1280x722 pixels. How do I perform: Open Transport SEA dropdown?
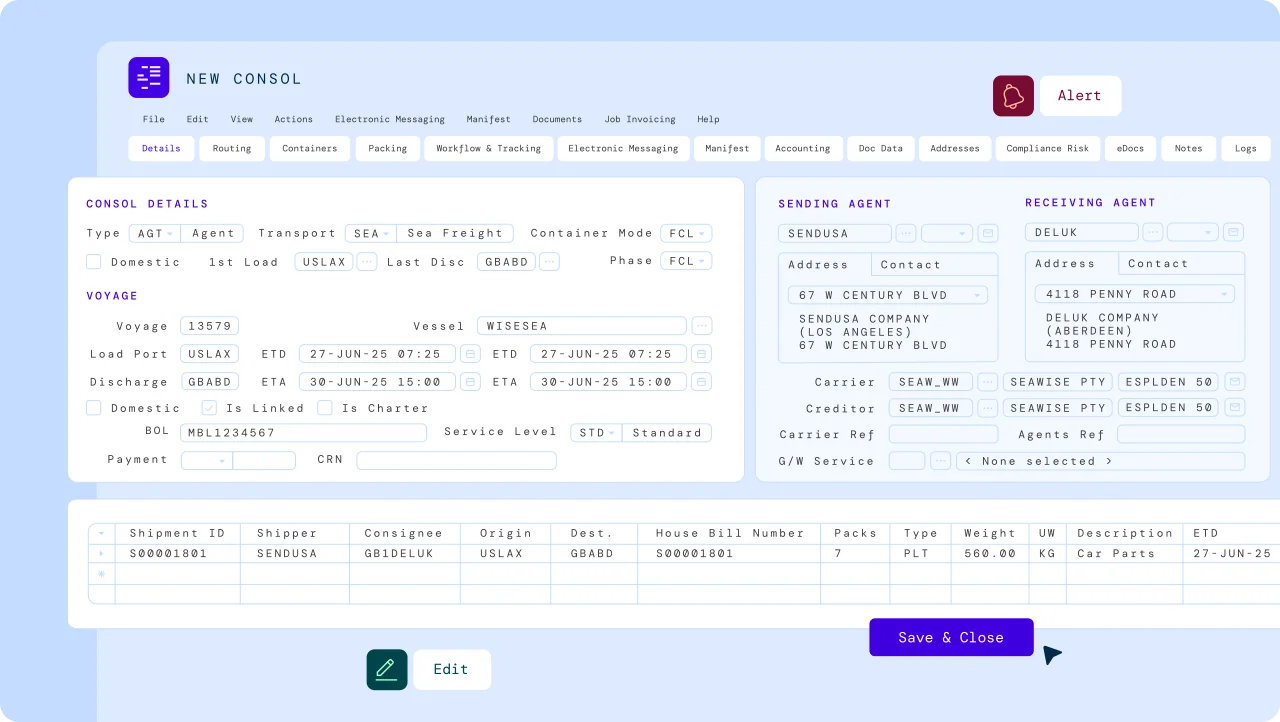pos(371,233)
